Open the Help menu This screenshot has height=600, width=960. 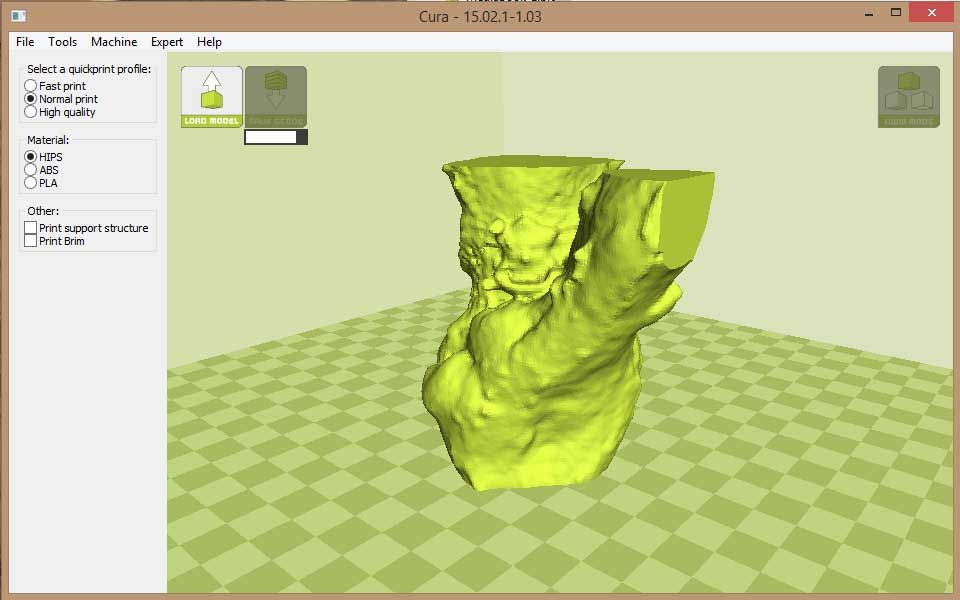[209, 42]
